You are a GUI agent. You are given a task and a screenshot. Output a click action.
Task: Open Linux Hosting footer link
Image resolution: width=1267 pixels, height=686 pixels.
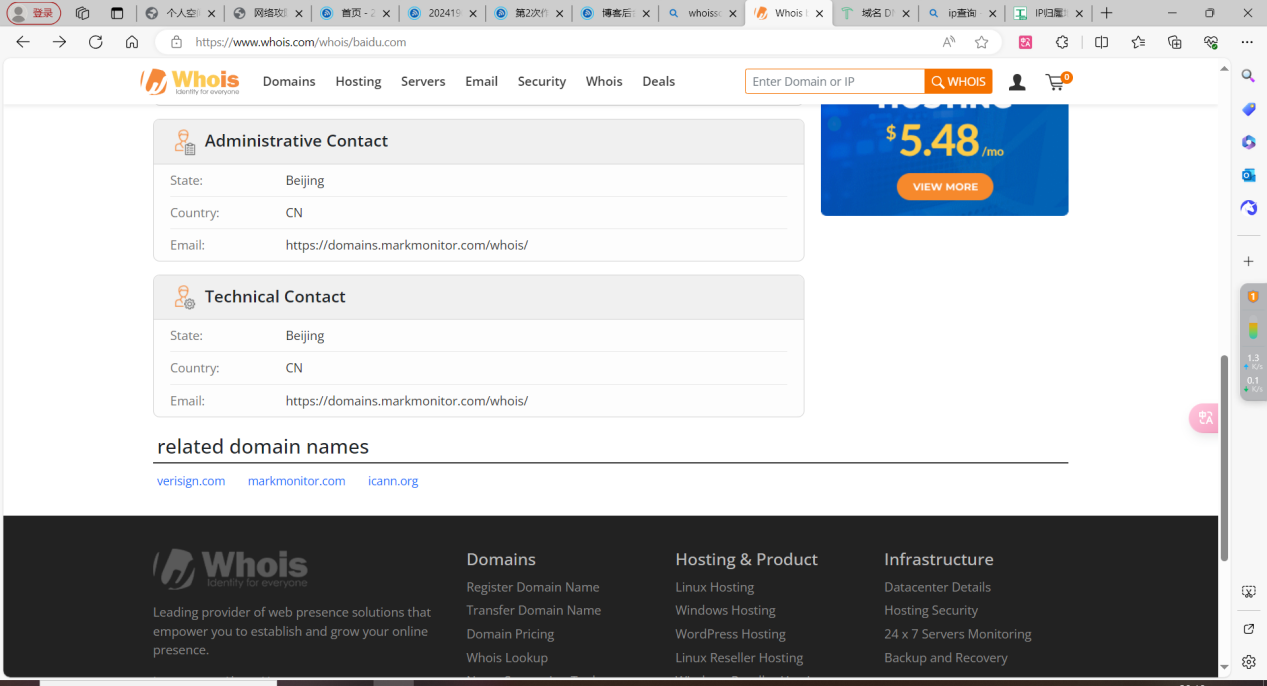click(715, 587)
